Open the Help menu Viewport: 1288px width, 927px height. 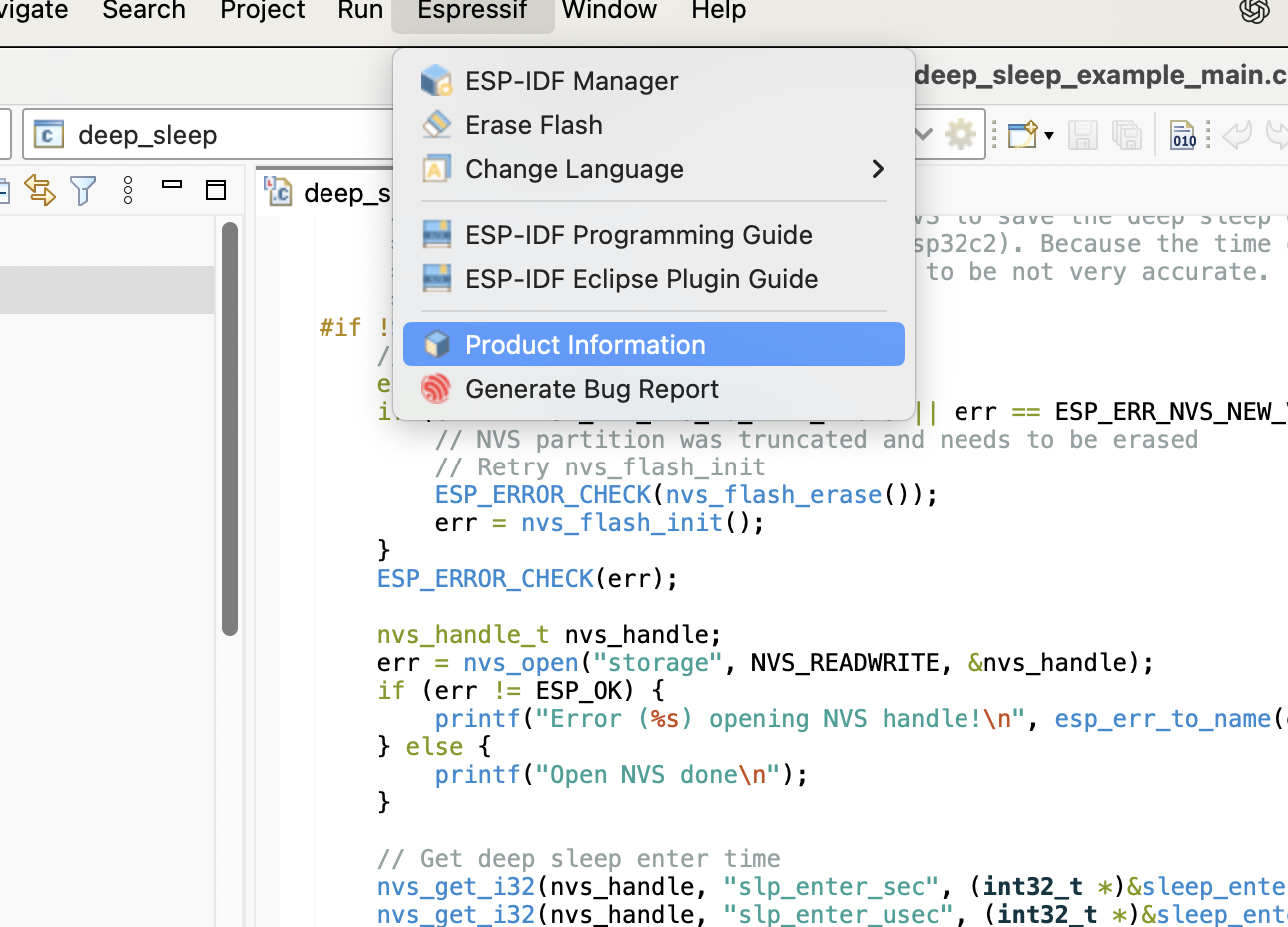click(719, 11)
